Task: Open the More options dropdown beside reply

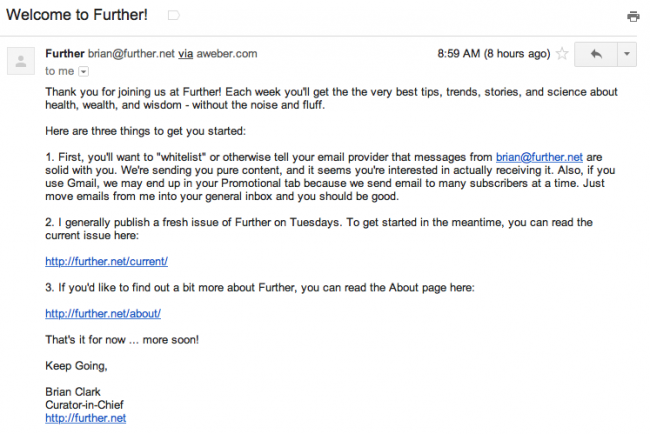Action: [626, 53]
